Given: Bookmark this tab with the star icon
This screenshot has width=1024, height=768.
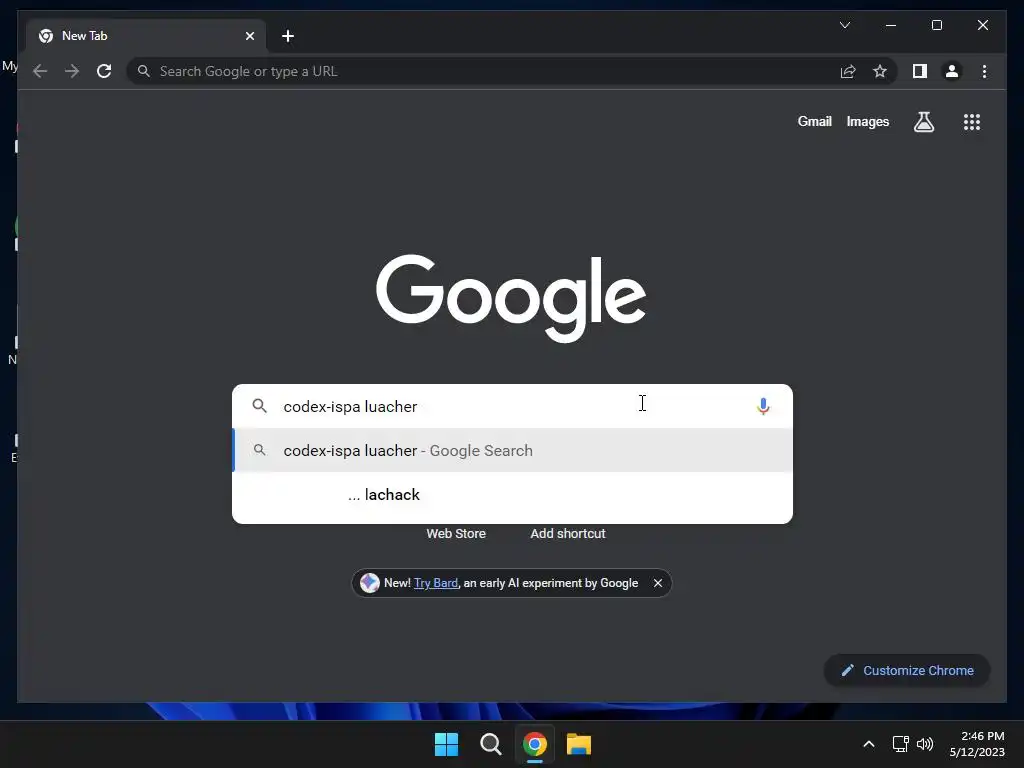Looking at the screenshot, I should pos(880,71).
